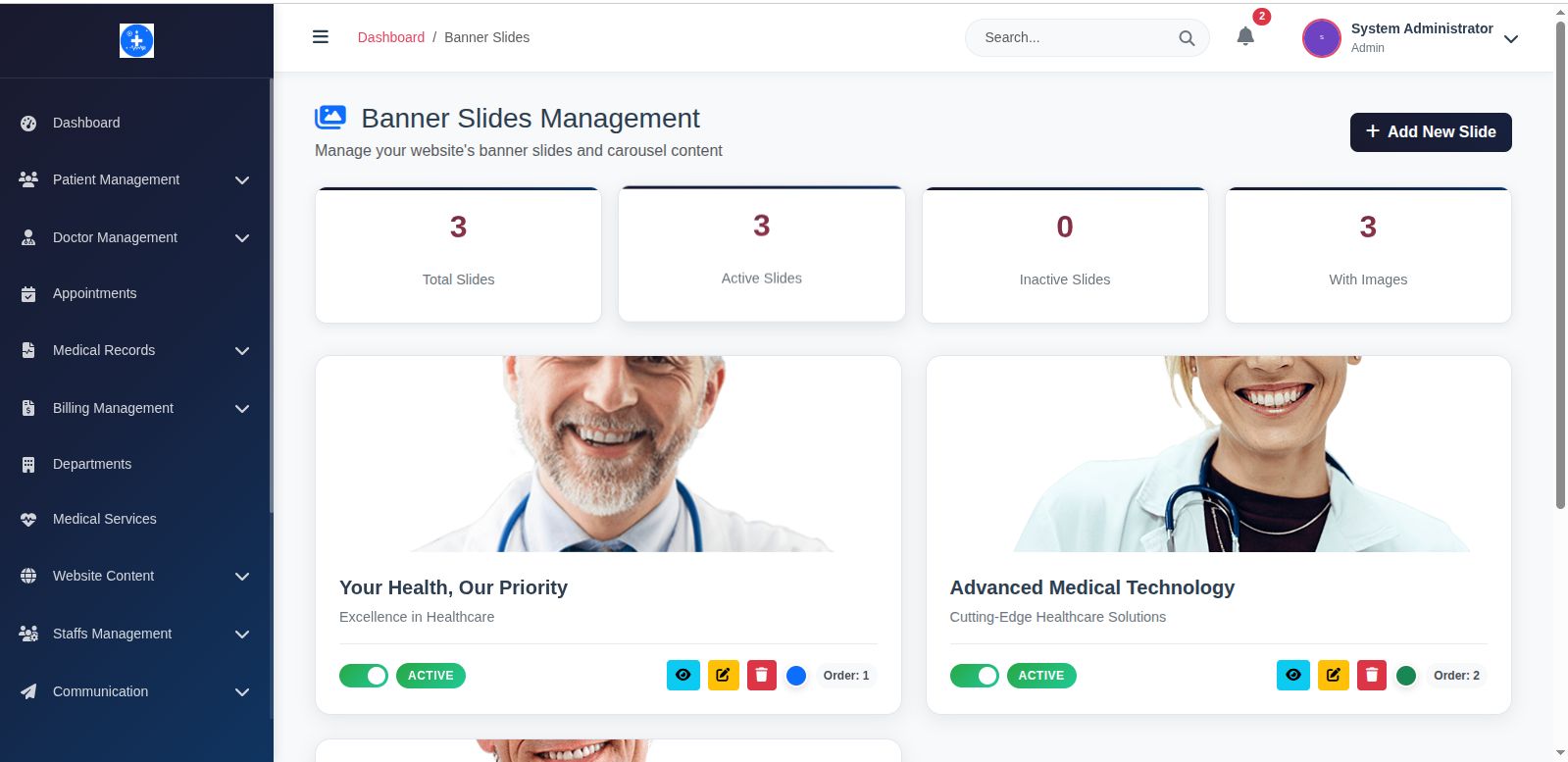Toggle active switch for Advanced Medical Technology
This screenshot has width=1568, height=762.
coord(975,676)
